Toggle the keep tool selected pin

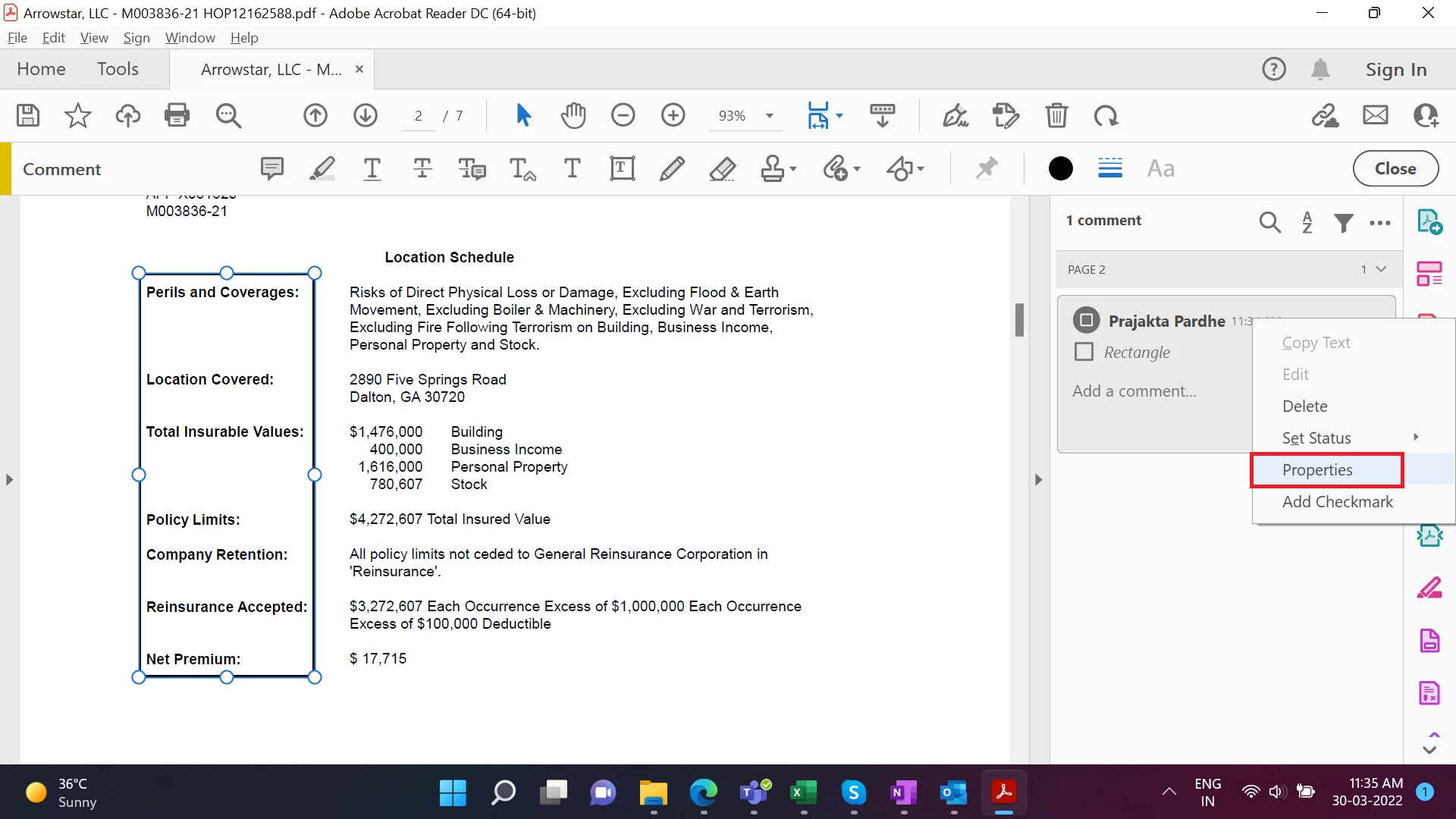(986, 168)
